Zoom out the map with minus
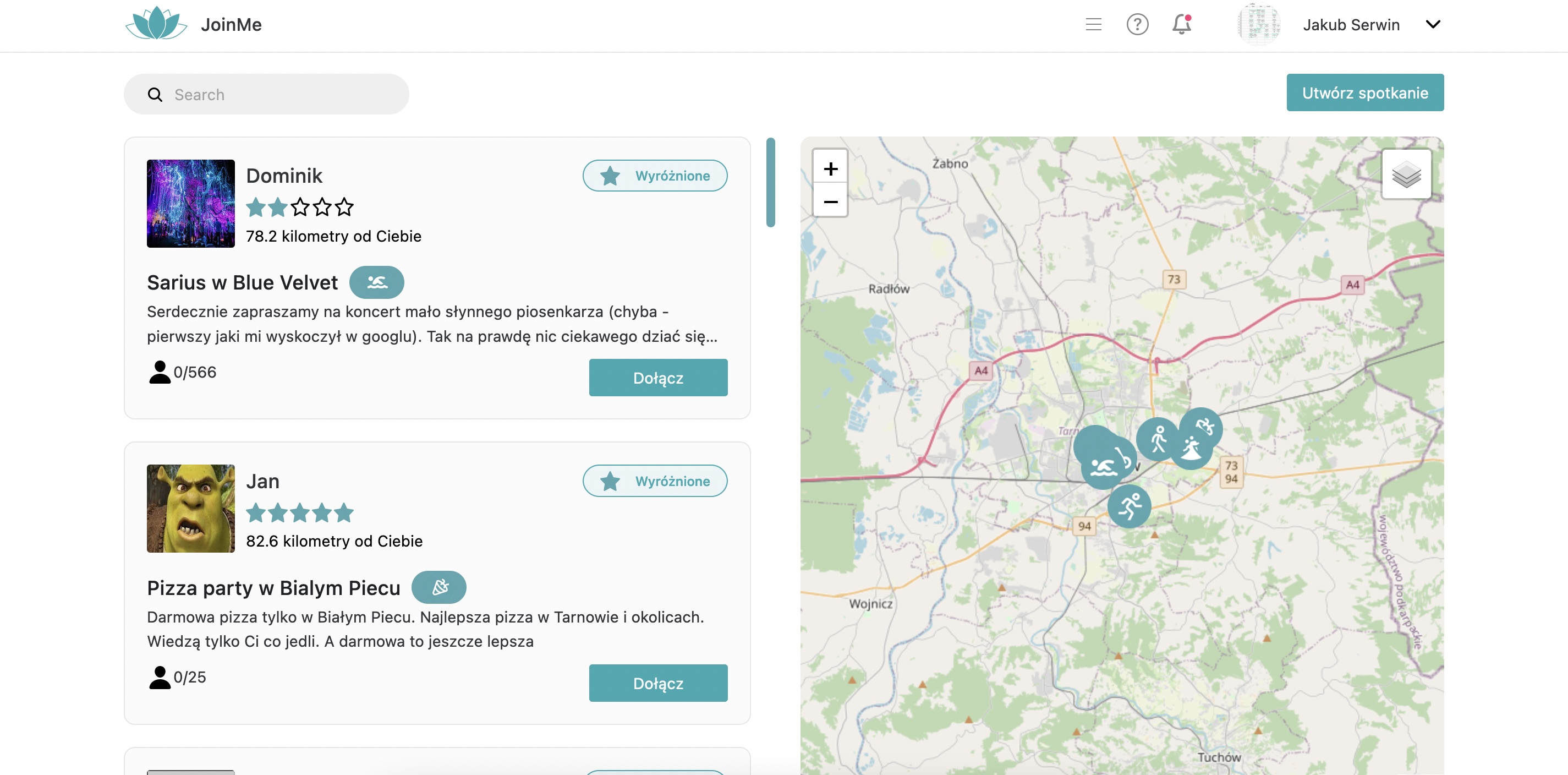This screenshot has height=775, width=1568. click(830, 201)
